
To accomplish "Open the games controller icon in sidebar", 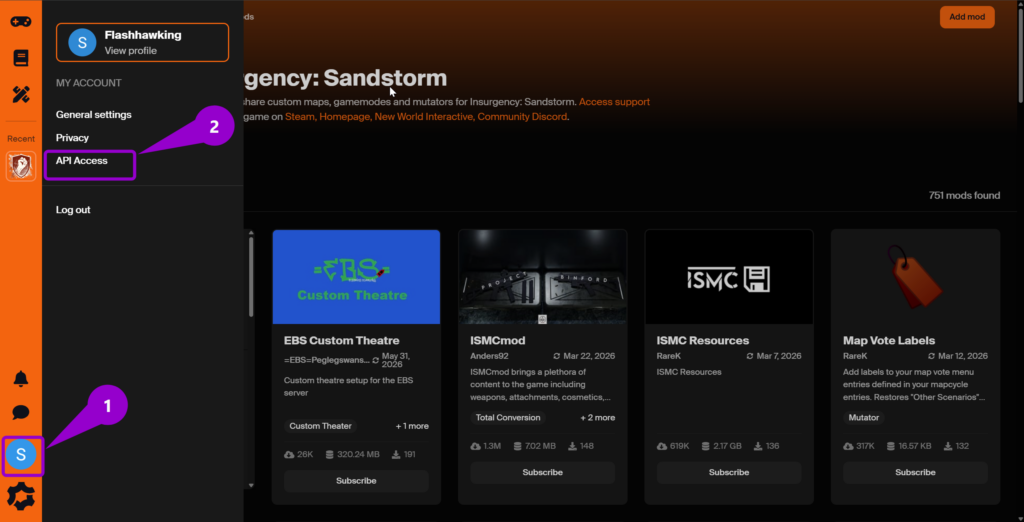I will pos(21,21).
